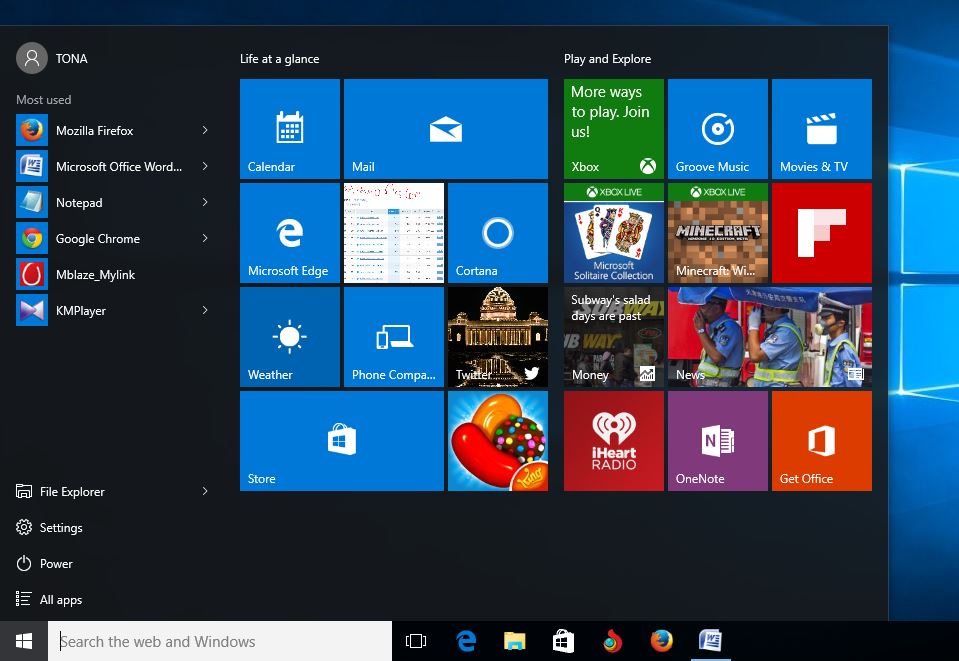This screenshot has height=661, width=959.
Task: Open Task View in taskbar
Action: (x=416, y=642)
